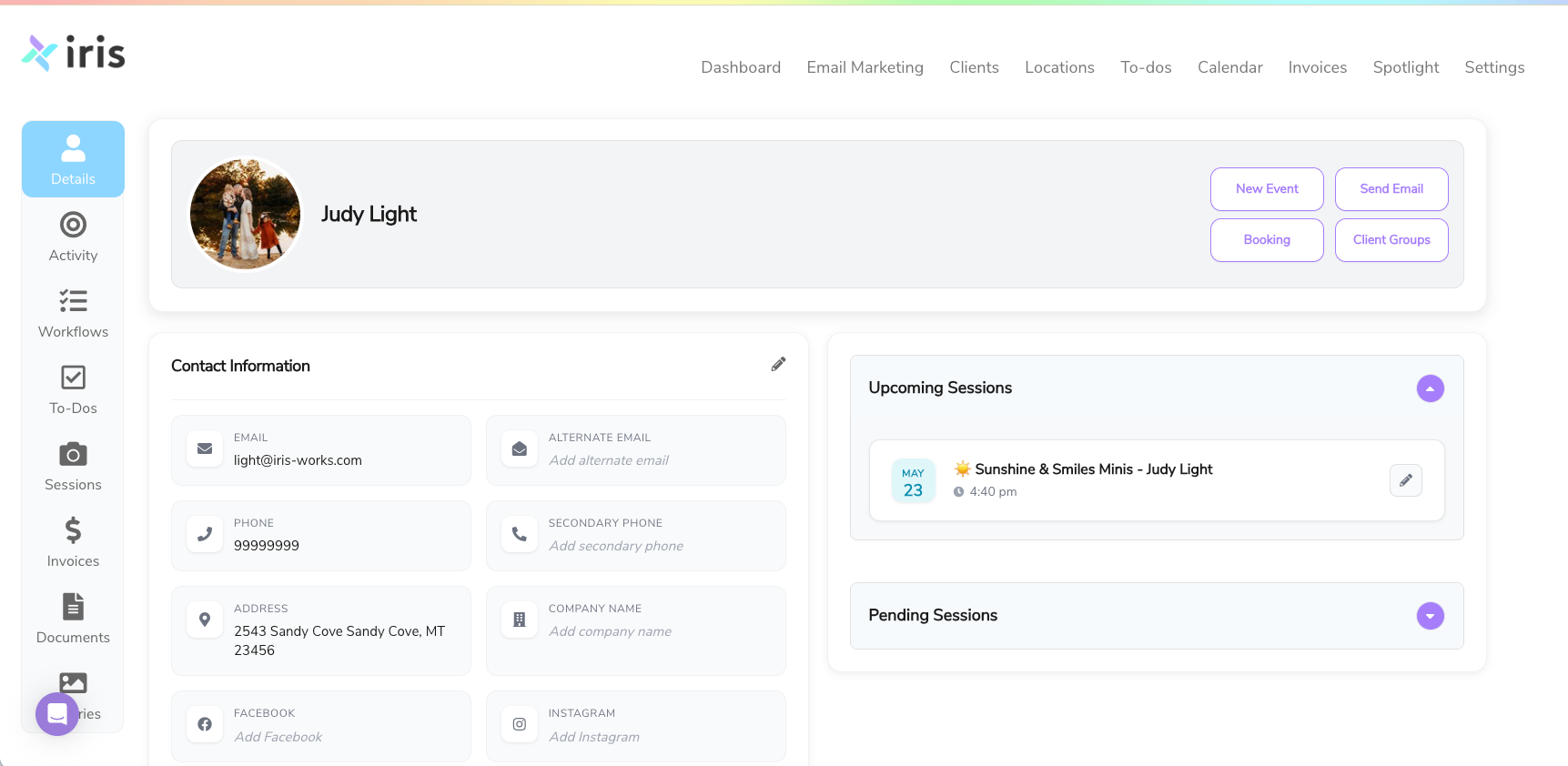Viewport: 1568px width, 766px height.
Task: Go to the Clients menu
Action: (x=974, y=67)
